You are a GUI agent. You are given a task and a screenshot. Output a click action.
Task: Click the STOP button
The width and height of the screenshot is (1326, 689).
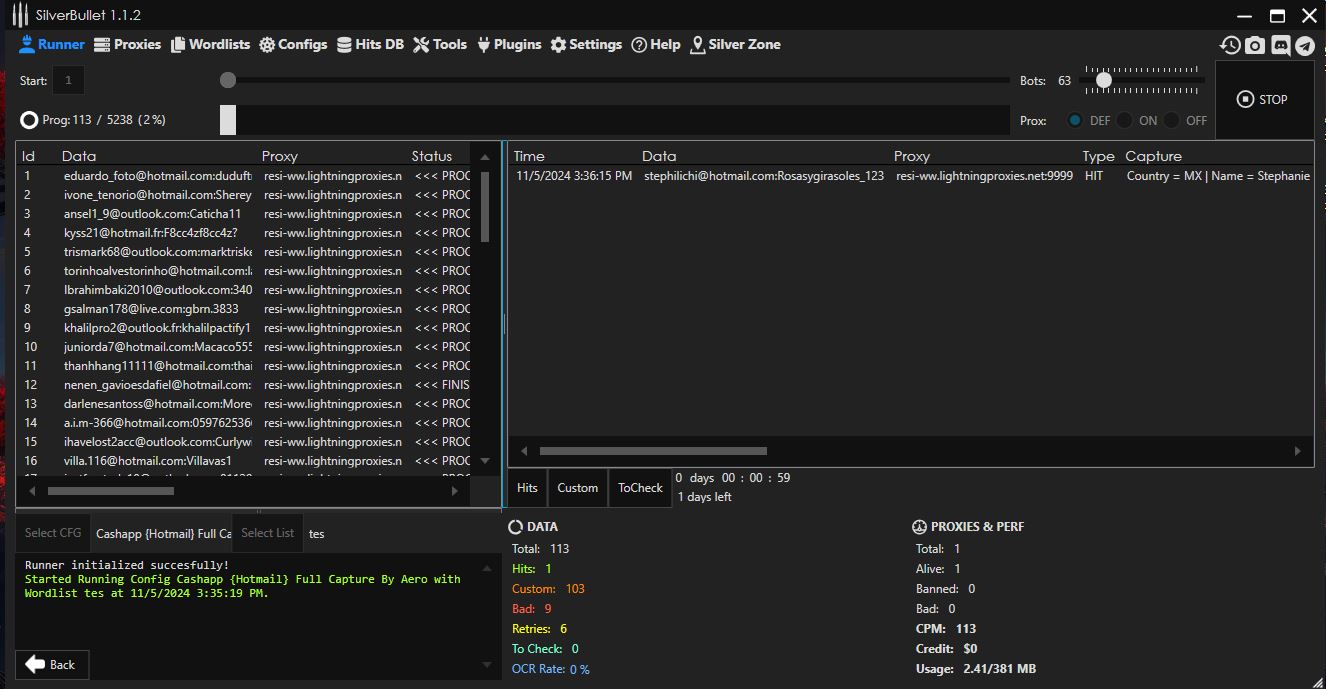tap(1263, 99)
